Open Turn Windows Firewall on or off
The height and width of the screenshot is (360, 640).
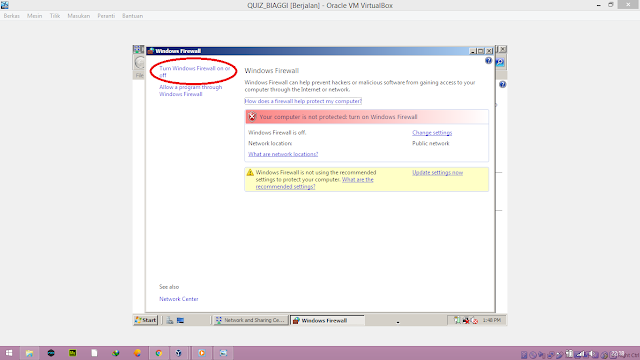pos(194,71)
